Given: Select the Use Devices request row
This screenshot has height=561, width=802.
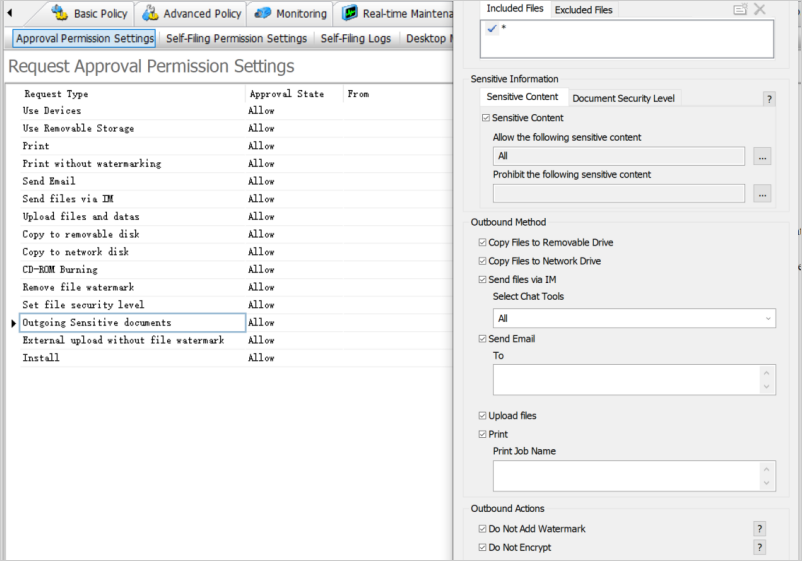Looking at the screenshot, I should 235,111.
